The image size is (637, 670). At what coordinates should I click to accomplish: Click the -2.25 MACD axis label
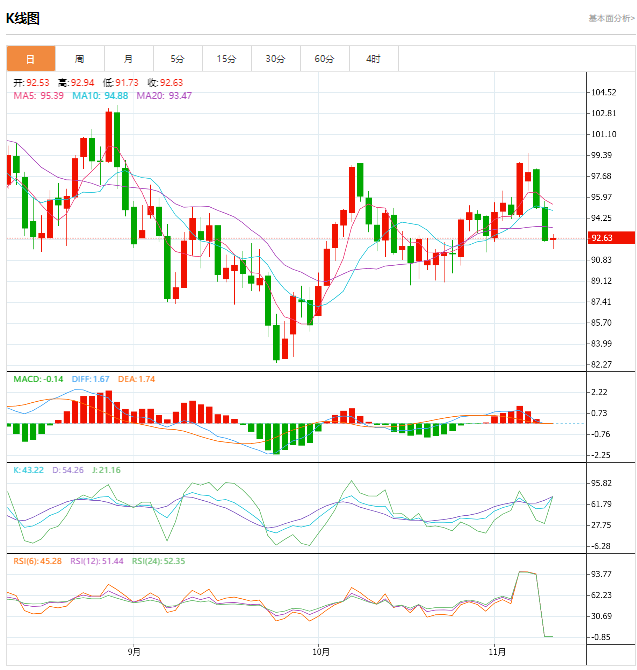600,455
